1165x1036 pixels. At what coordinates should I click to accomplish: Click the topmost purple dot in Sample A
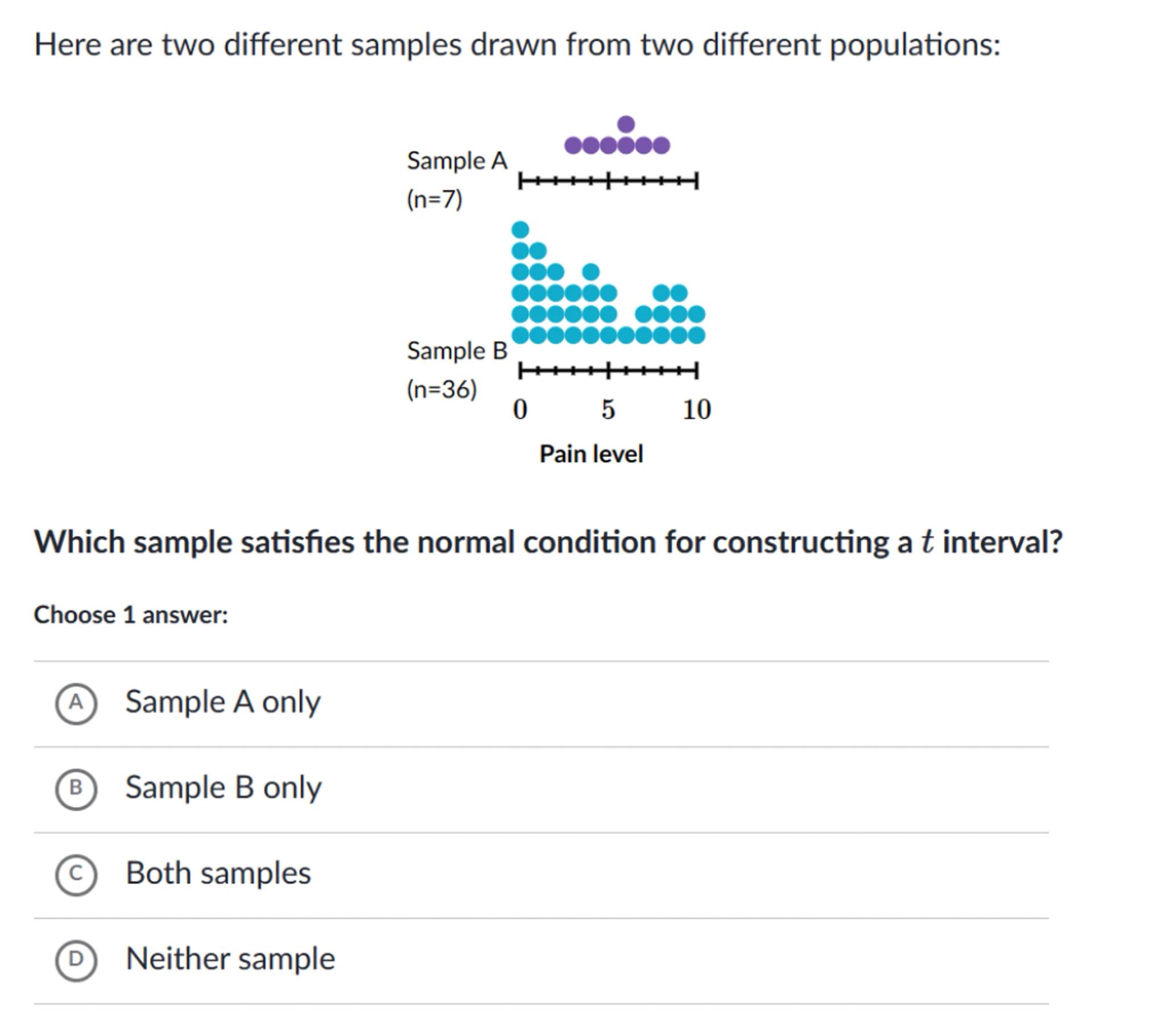point(626,124)
